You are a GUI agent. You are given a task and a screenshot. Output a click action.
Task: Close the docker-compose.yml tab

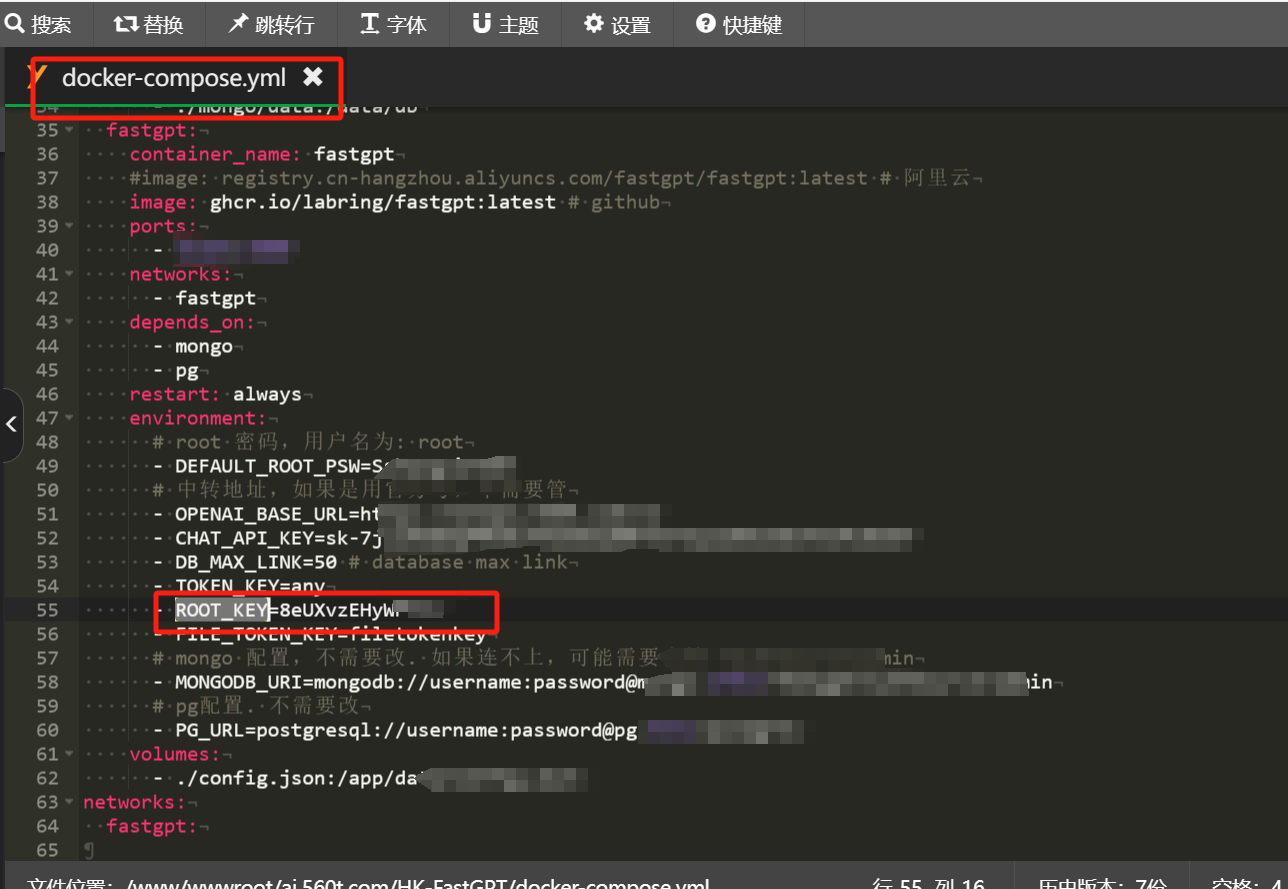(x=313, y=77)
